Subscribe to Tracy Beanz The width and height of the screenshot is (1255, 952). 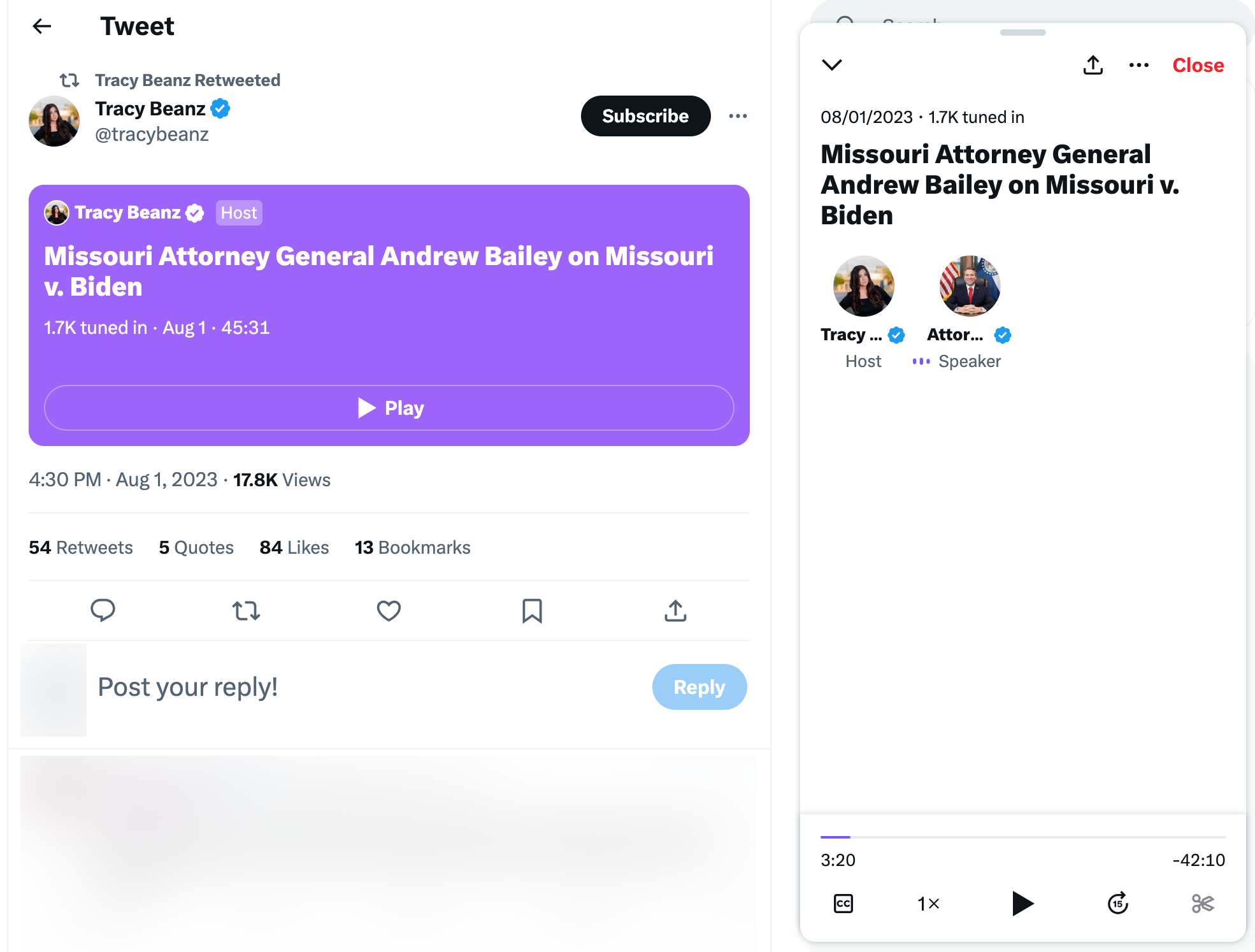tap(645, 116)
